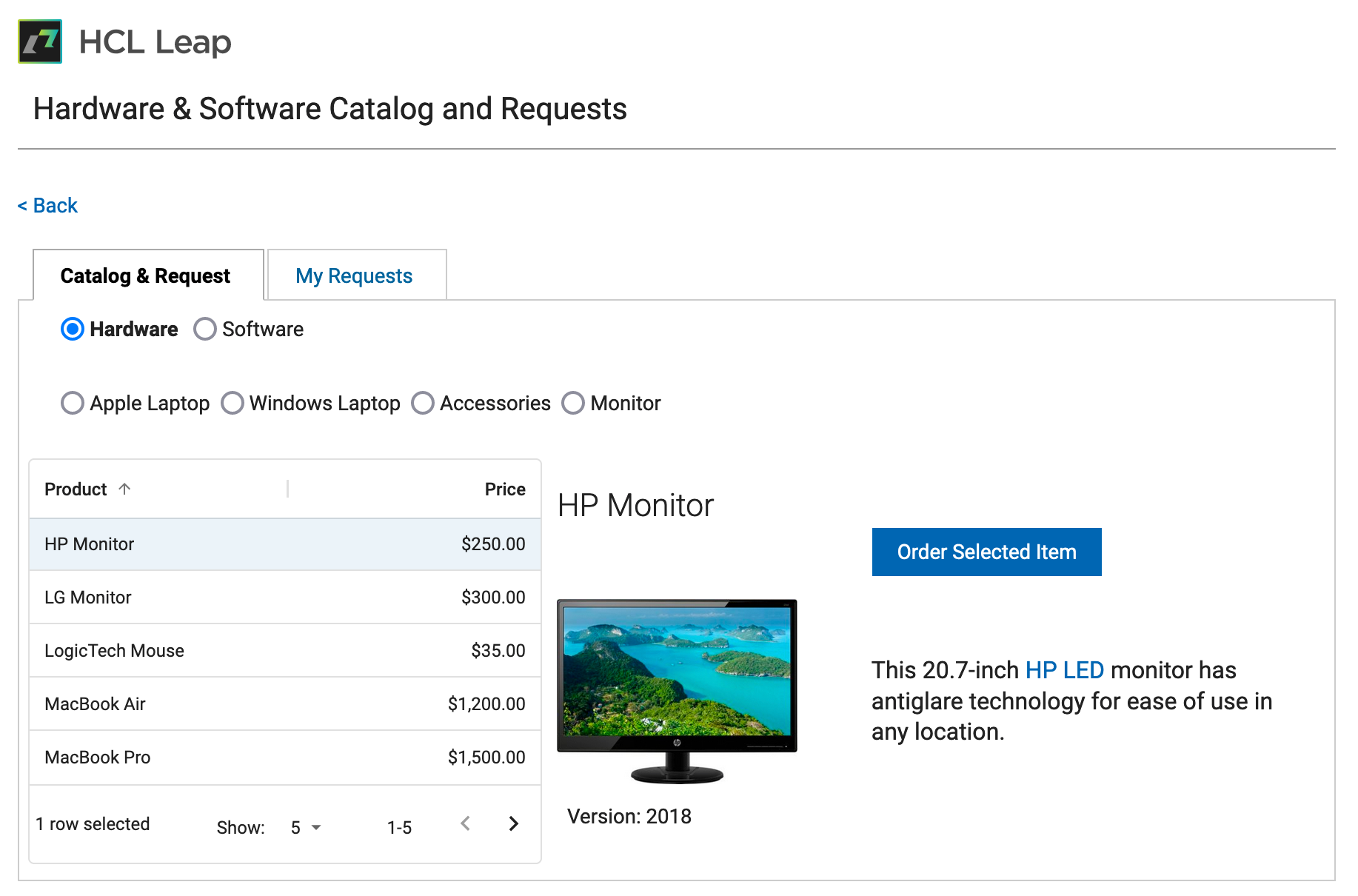The height and width of the screenshot is (896, 1358).
Task: Click the $250.00 price cell
Action: click(x=493, y=544)
